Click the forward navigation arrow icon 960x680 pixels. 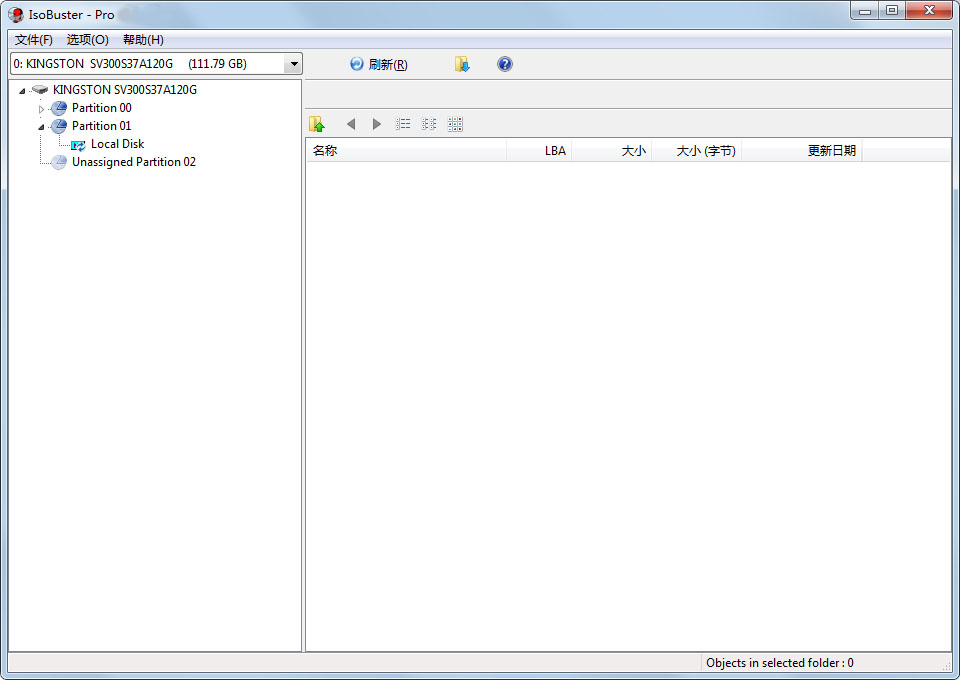[x=377, y=123]
